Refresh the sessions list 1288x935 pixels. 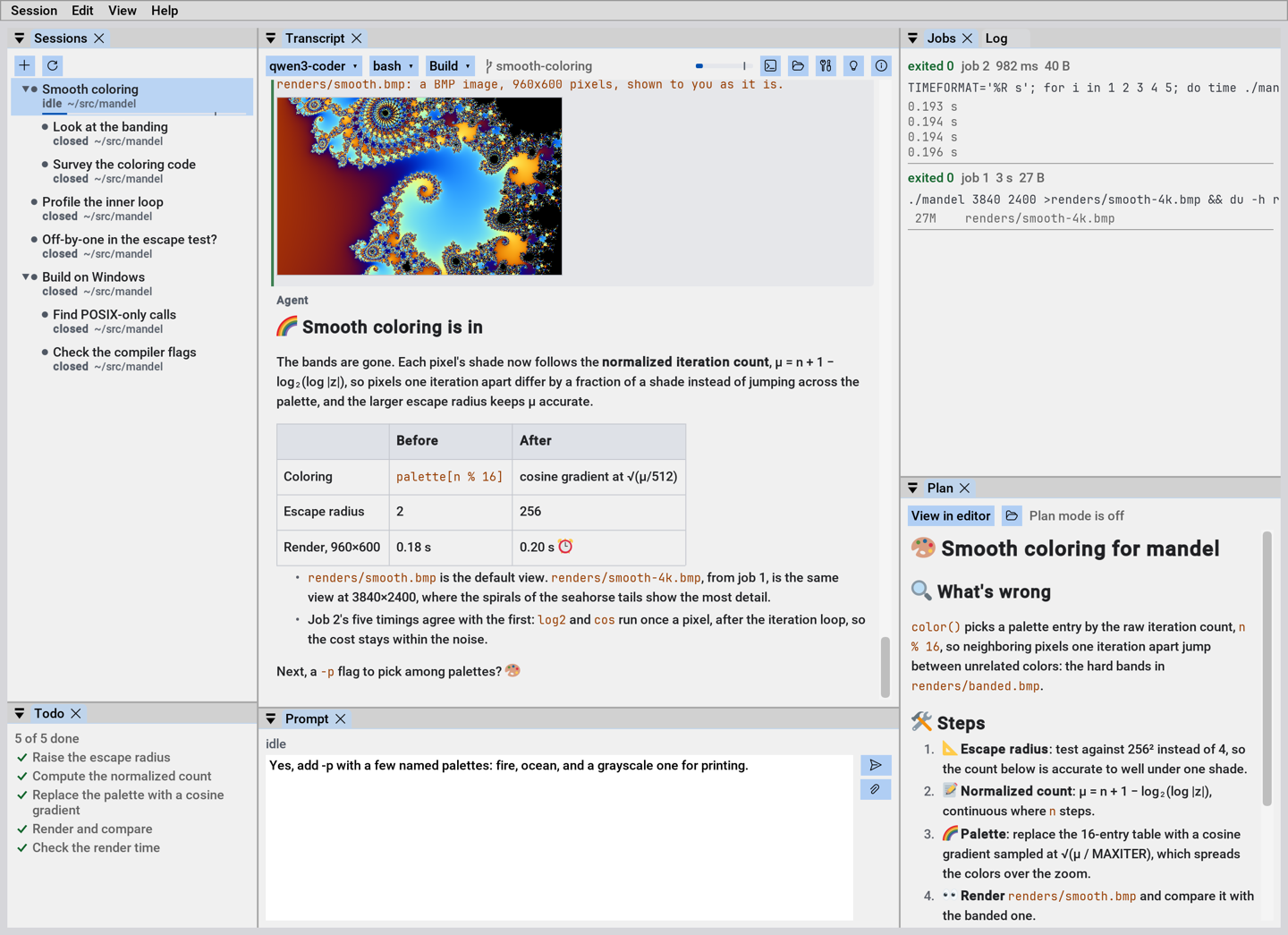[x=53, y=65]
